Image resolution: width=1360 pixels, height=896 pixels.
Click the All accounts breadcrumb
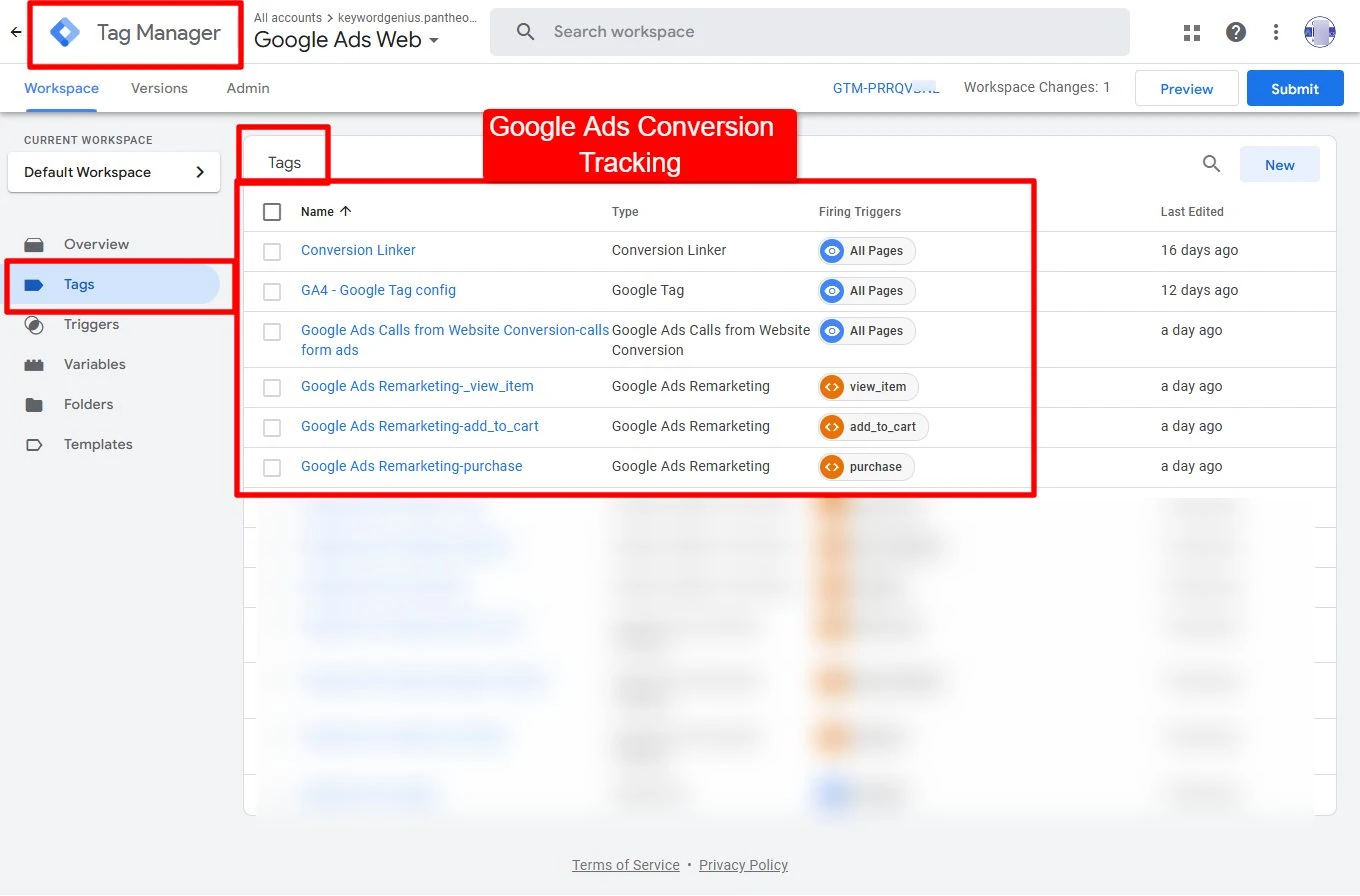click(x=288, y=18)
